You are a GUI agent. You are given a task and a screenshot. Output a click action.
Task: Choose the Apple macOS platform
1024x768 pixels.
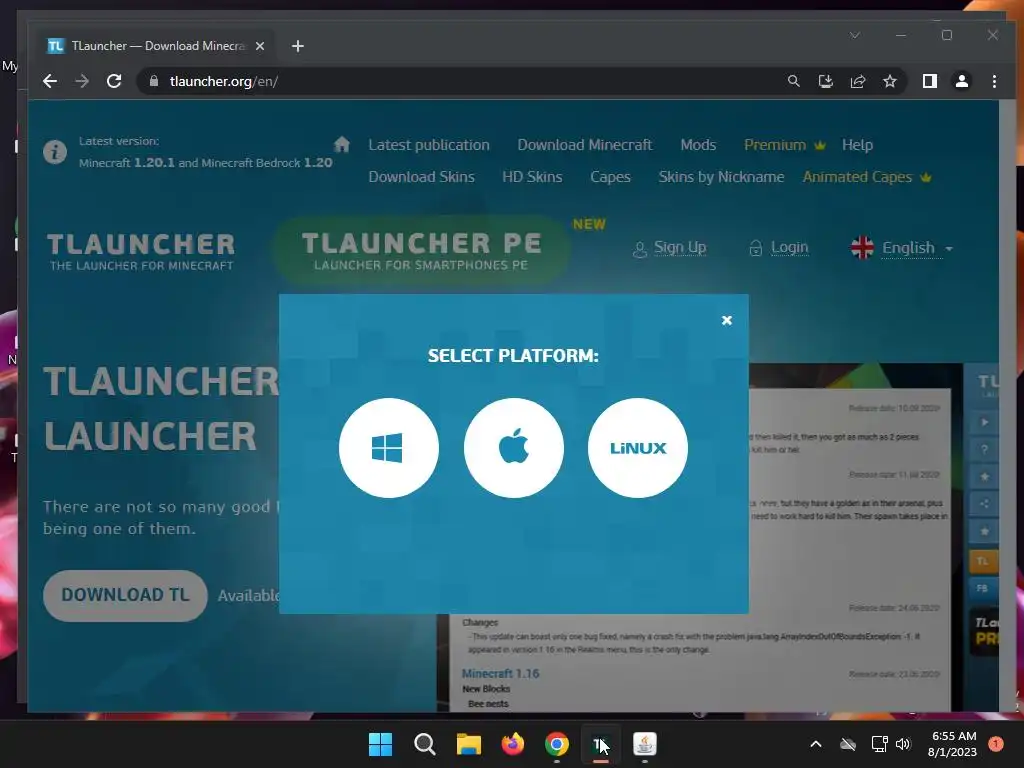click(513, 448)
